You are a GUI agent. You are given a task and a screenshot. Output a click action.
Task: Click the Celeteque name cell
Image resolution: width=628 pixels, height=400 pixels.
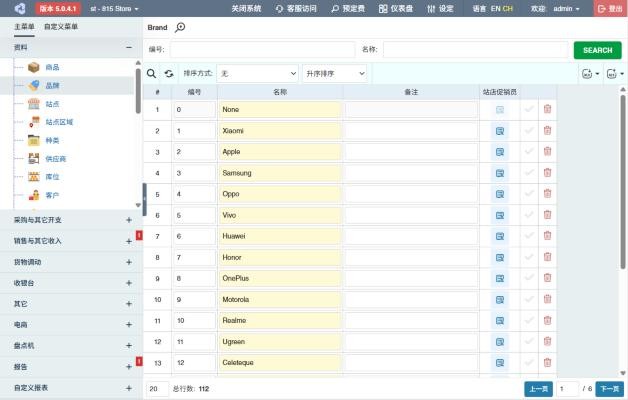click(x=280, y=363)
